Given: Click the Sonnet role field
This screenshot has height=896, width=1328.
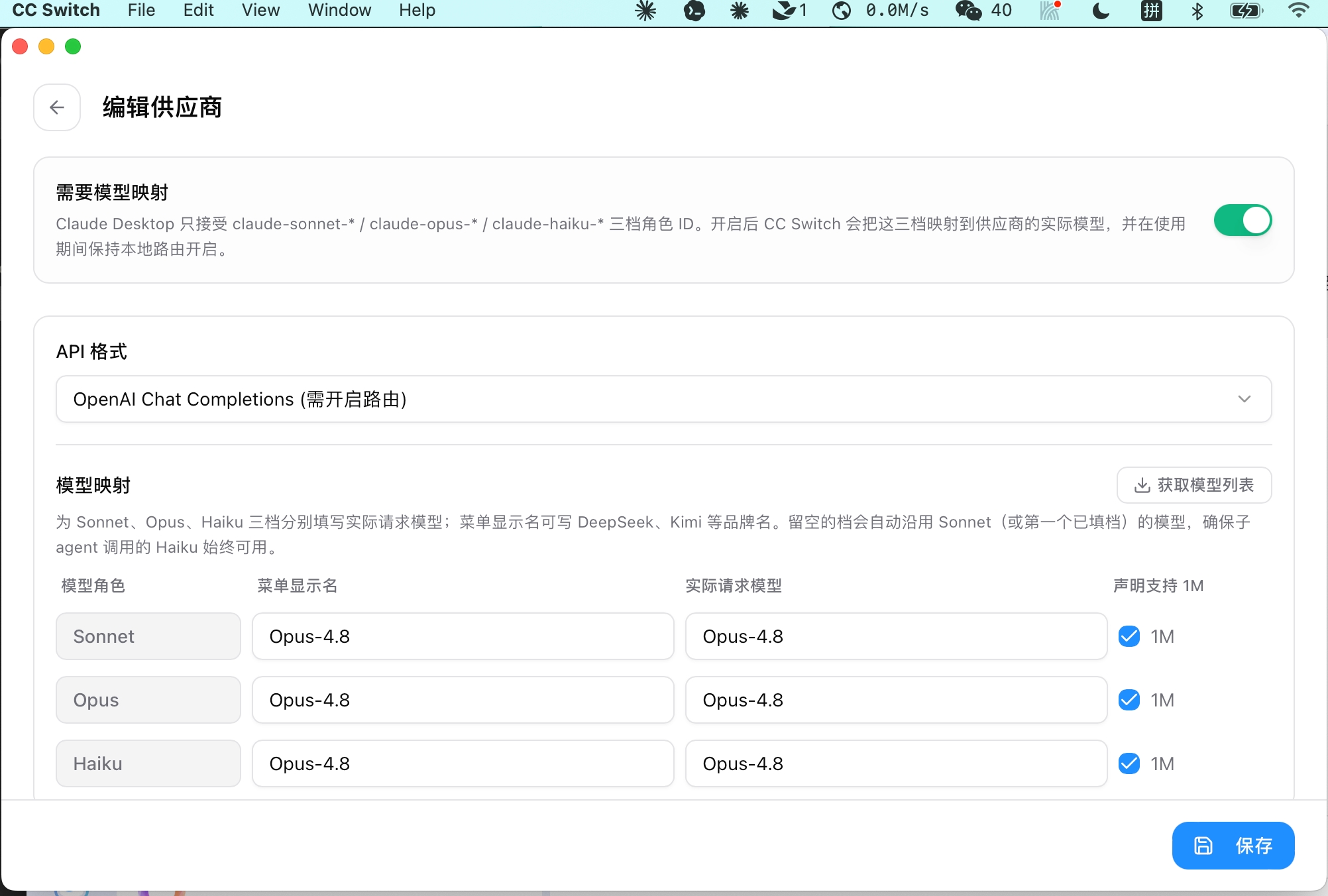Looking at the screenshot, I should tap(148, 636).
